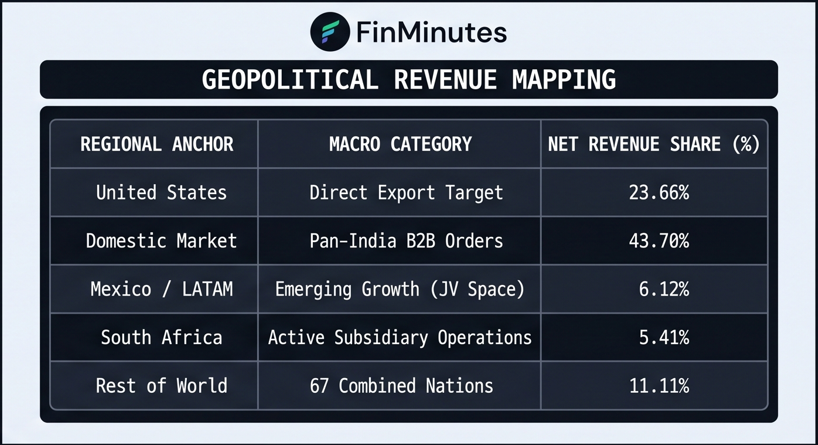The width and height of the screenshot is (818, 445).
Task: Click the Net Revenue Share (%) header
Action: pos(654,144)
